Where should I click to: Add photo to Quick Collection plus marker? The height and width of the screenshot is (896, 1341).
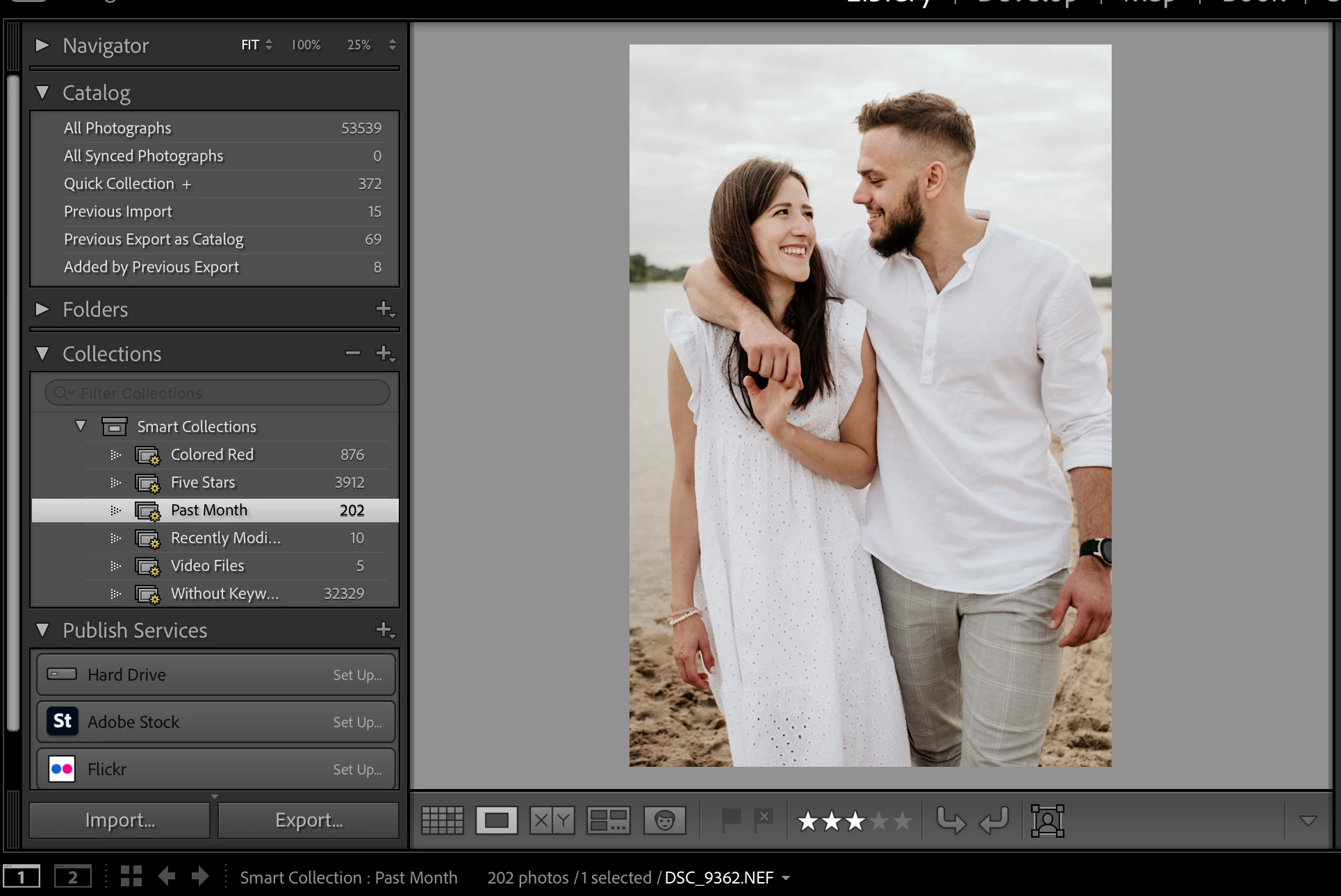[x=186, y=184]
